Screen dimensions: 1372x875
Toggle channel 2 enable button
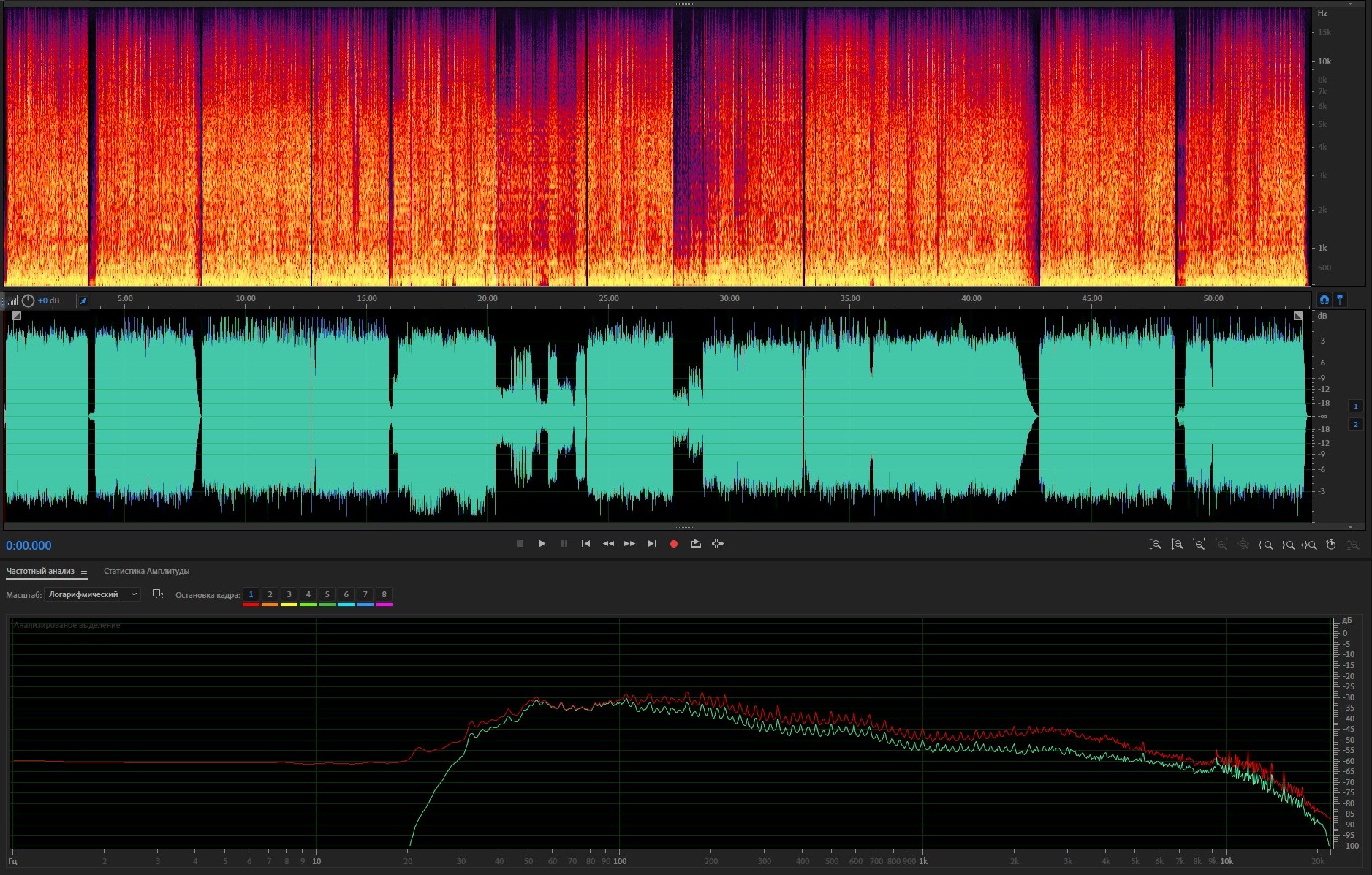coord(1355,424)
